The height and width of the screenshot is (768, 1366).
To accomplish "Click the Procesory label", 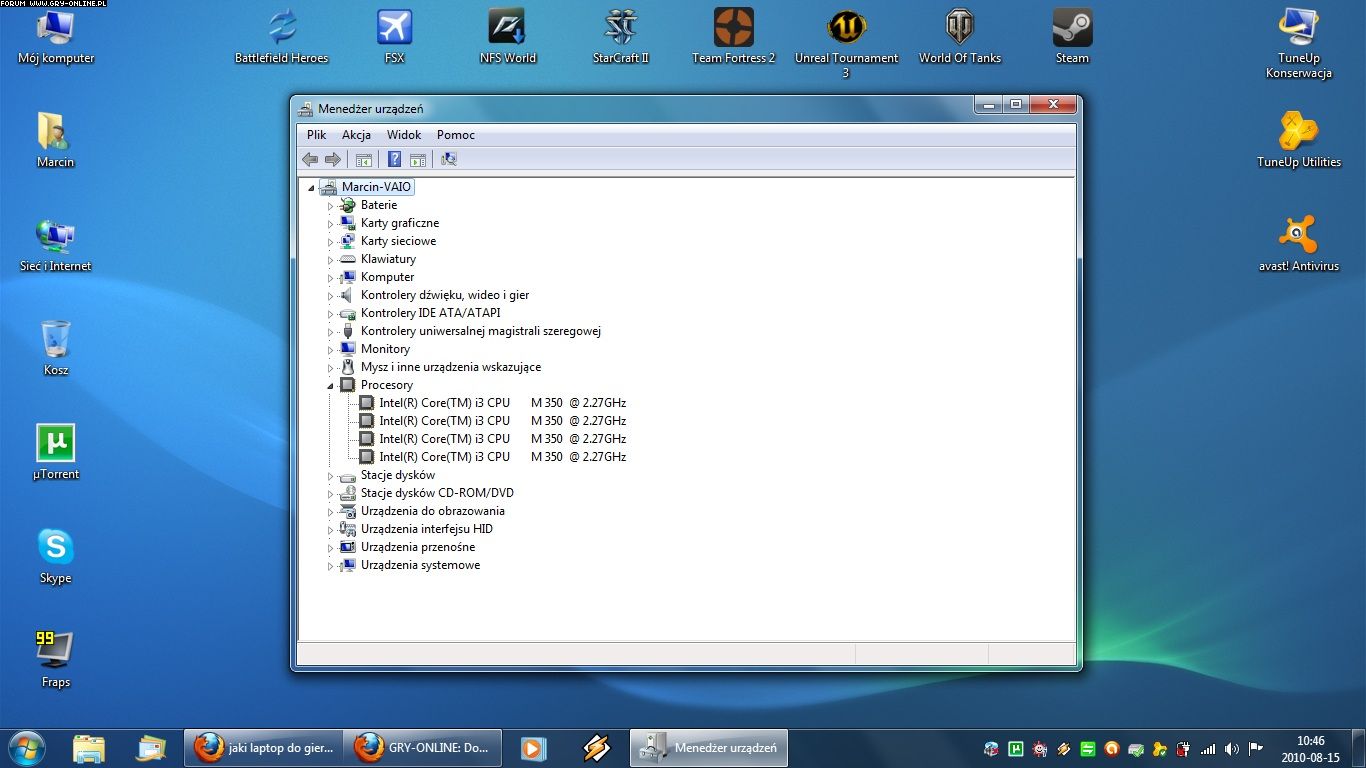I will 387,385.
